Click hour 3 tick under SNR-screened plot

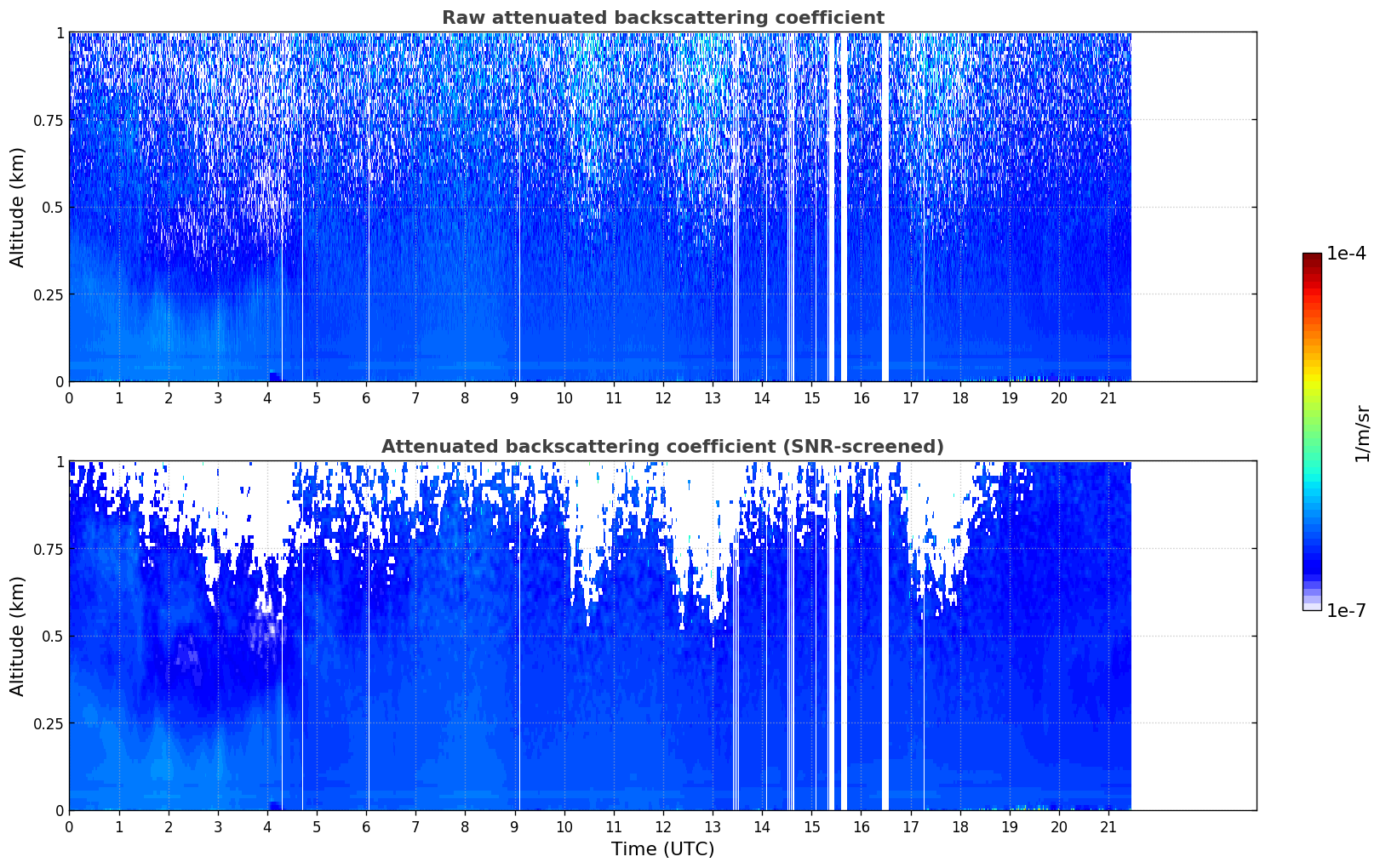(218, 826)
